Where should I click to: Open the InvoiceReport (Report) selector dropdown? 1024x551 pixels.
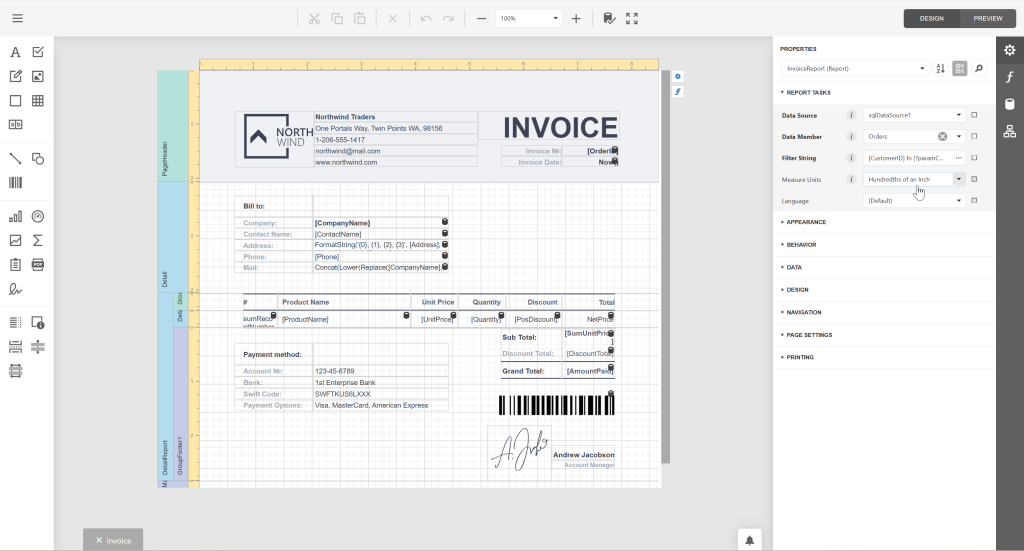[855, 69]
